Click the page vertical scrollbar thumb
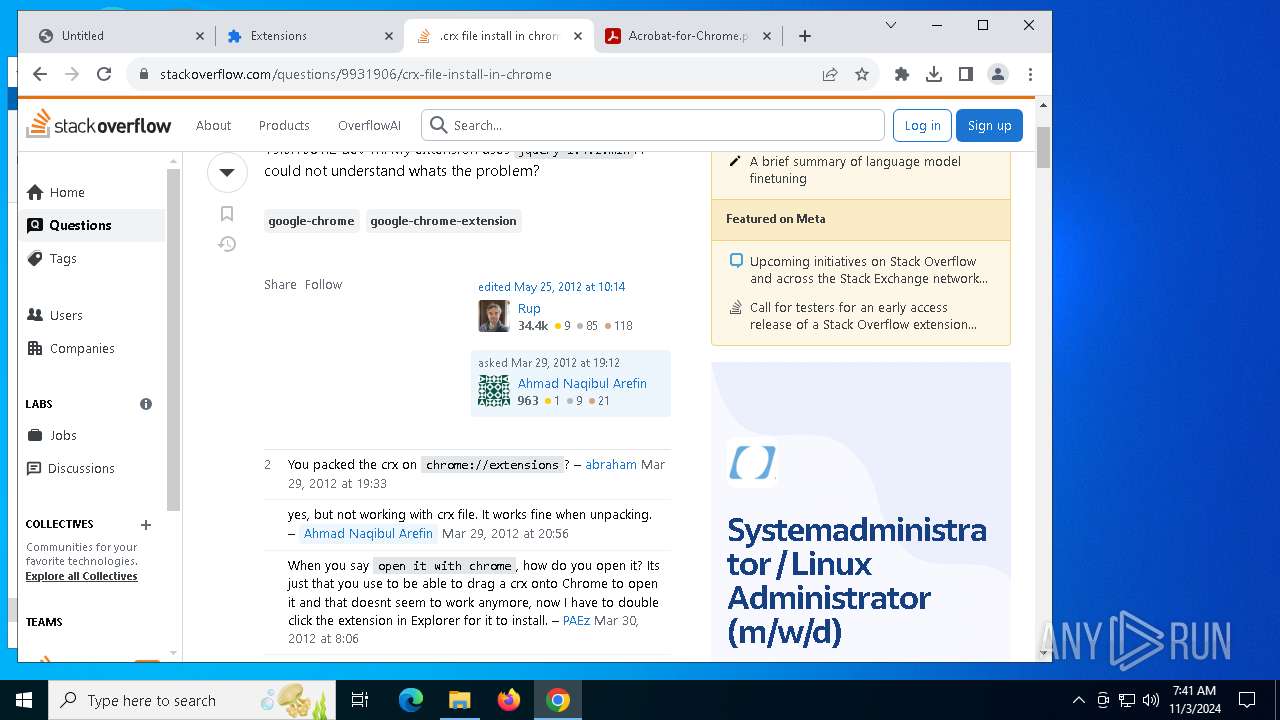The image size is (1280, 720). tap(1043, 148)
